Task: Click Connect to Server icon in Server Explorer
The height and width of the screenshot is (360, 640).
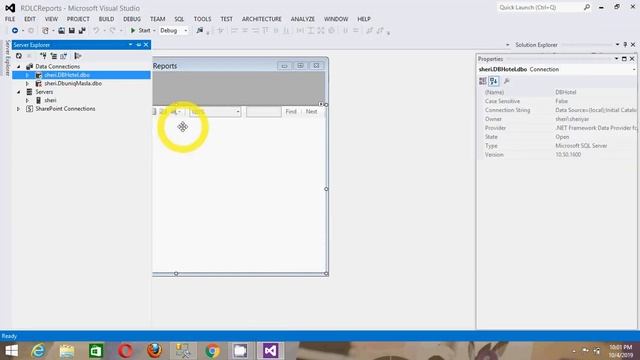Action: tap(53, 56)
